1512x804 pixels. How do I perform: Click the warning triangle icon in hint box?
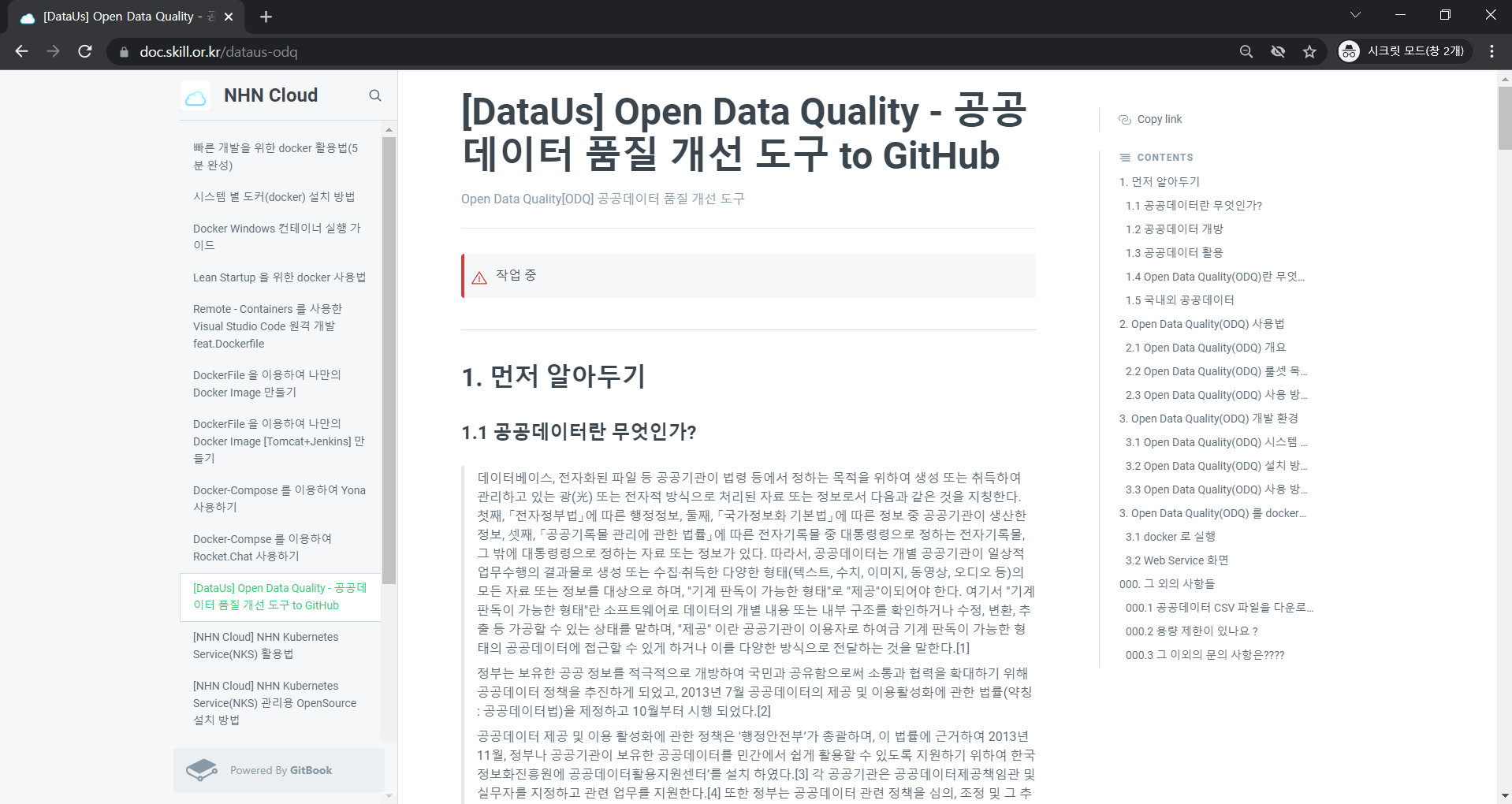point(479,277)
